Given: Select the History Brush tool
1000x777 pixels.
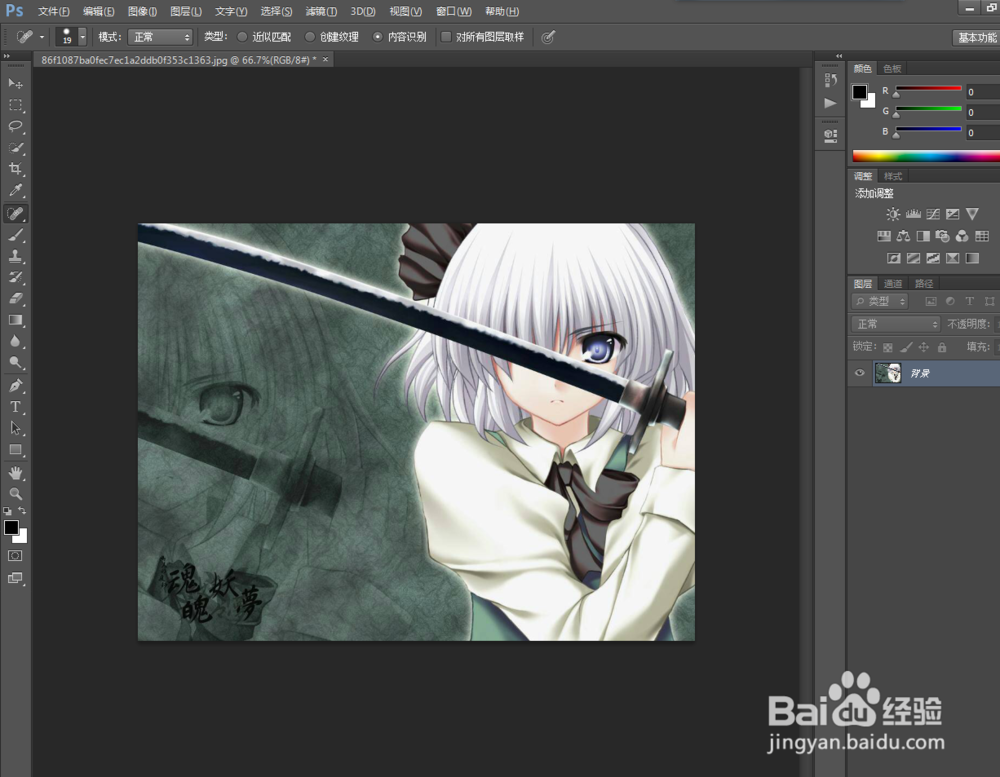Looking at the screenshot, I should coord(15,277).
